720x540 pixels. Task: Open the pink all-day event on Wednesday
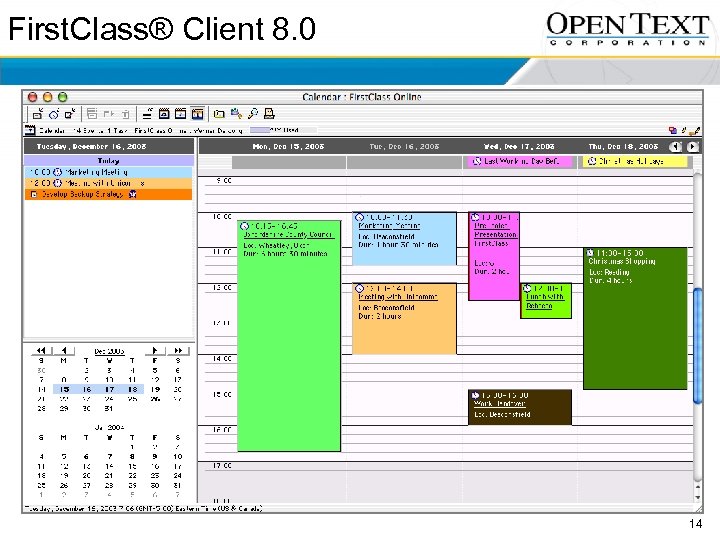click(x=520, y=161)
